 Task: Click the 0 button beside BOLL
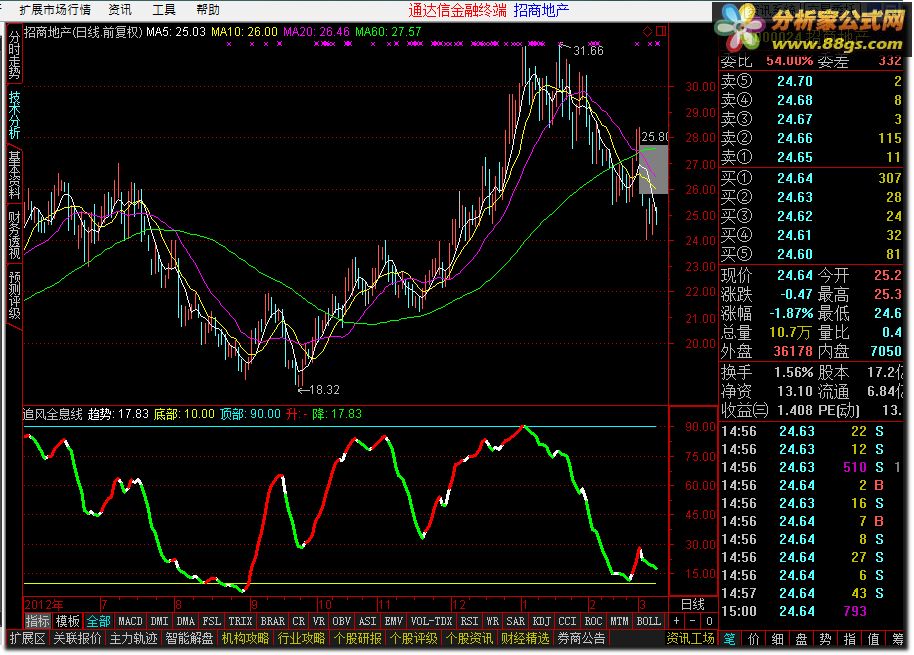point(709,621)
